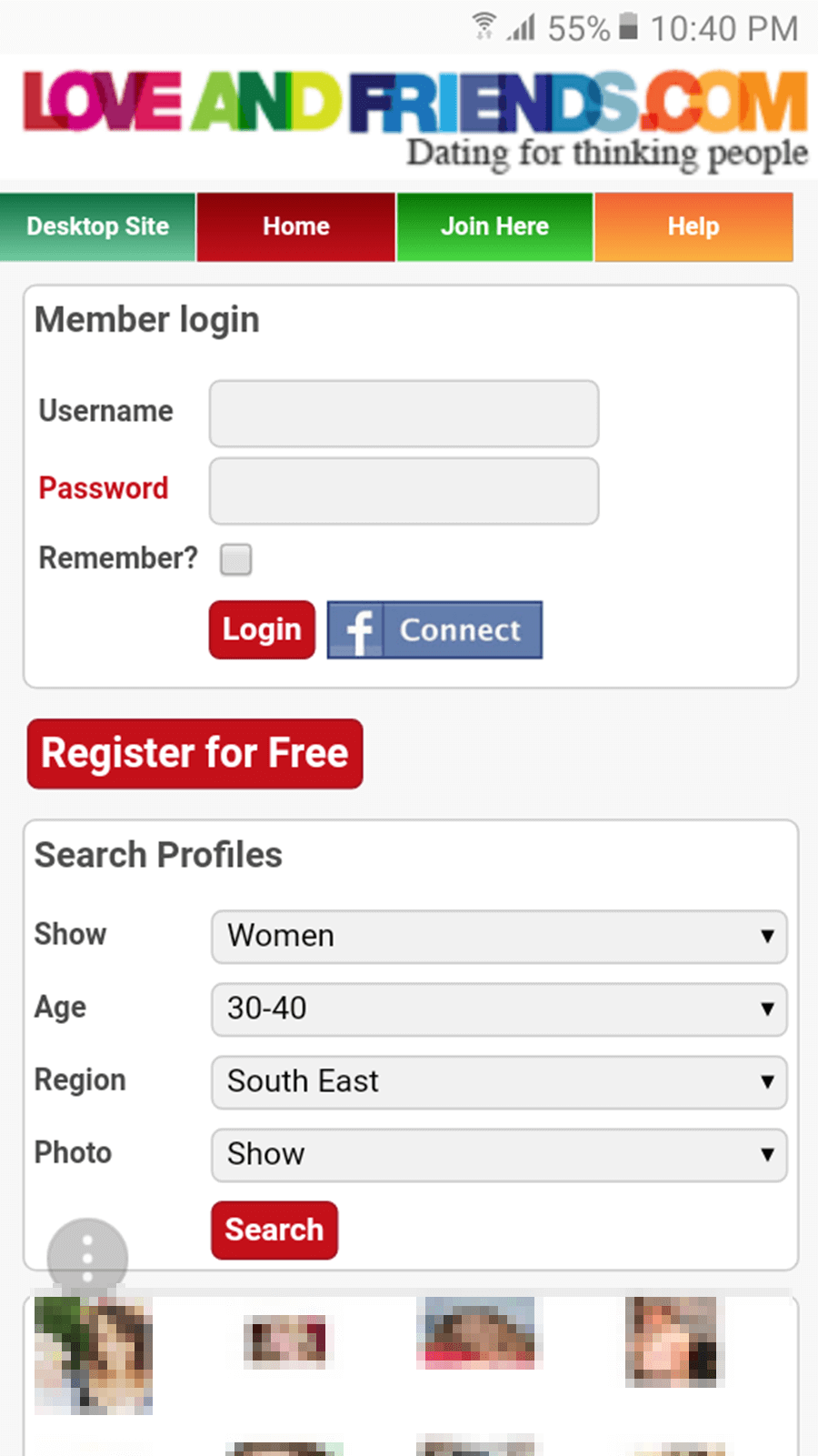Screen dimensions: 818x1456
Task: Switch to the Desktop Site tab
Action: [98, 226]
